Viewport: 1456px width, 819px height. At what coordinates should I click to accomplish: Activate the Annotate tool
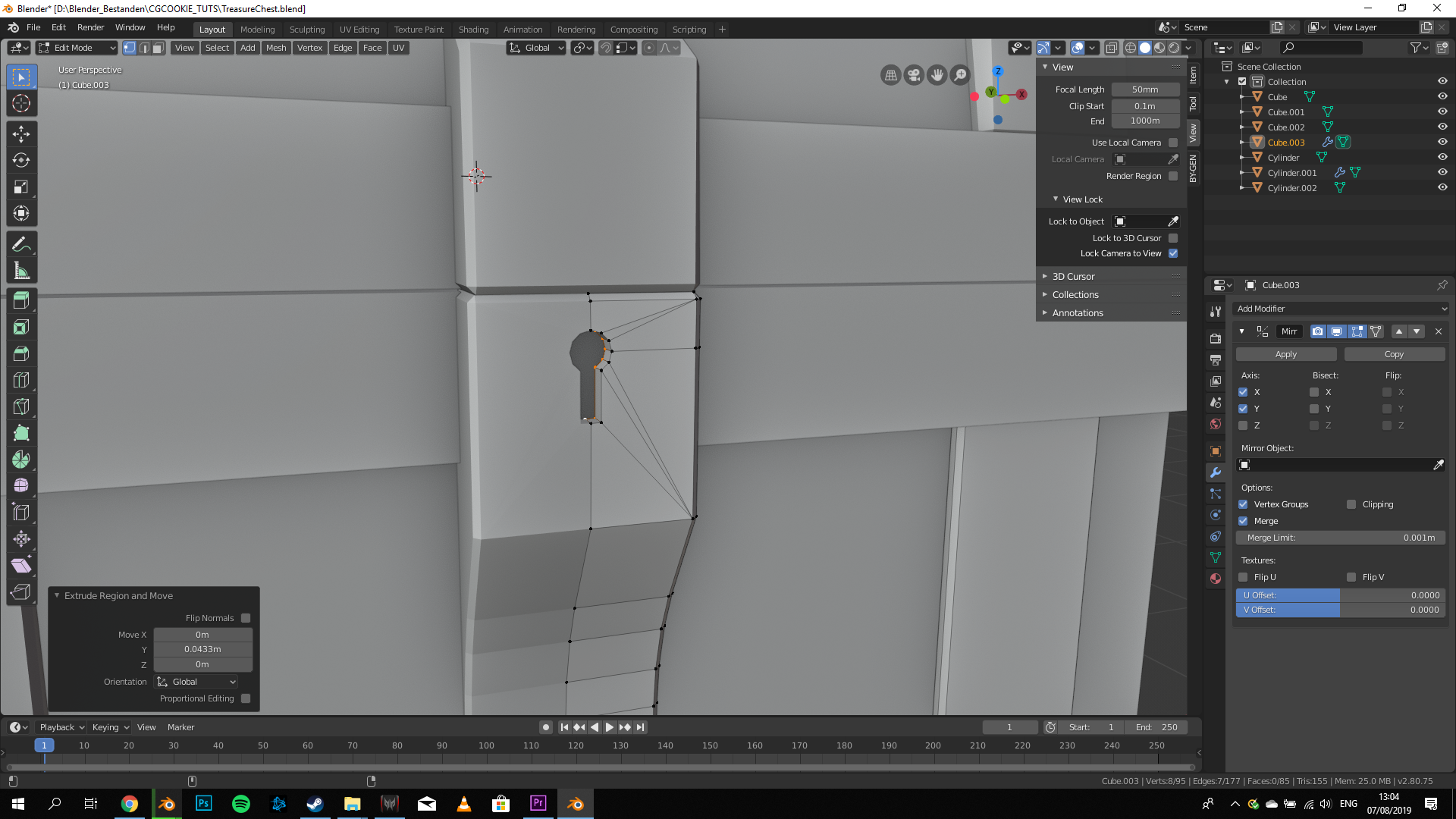tap(21, 244)
